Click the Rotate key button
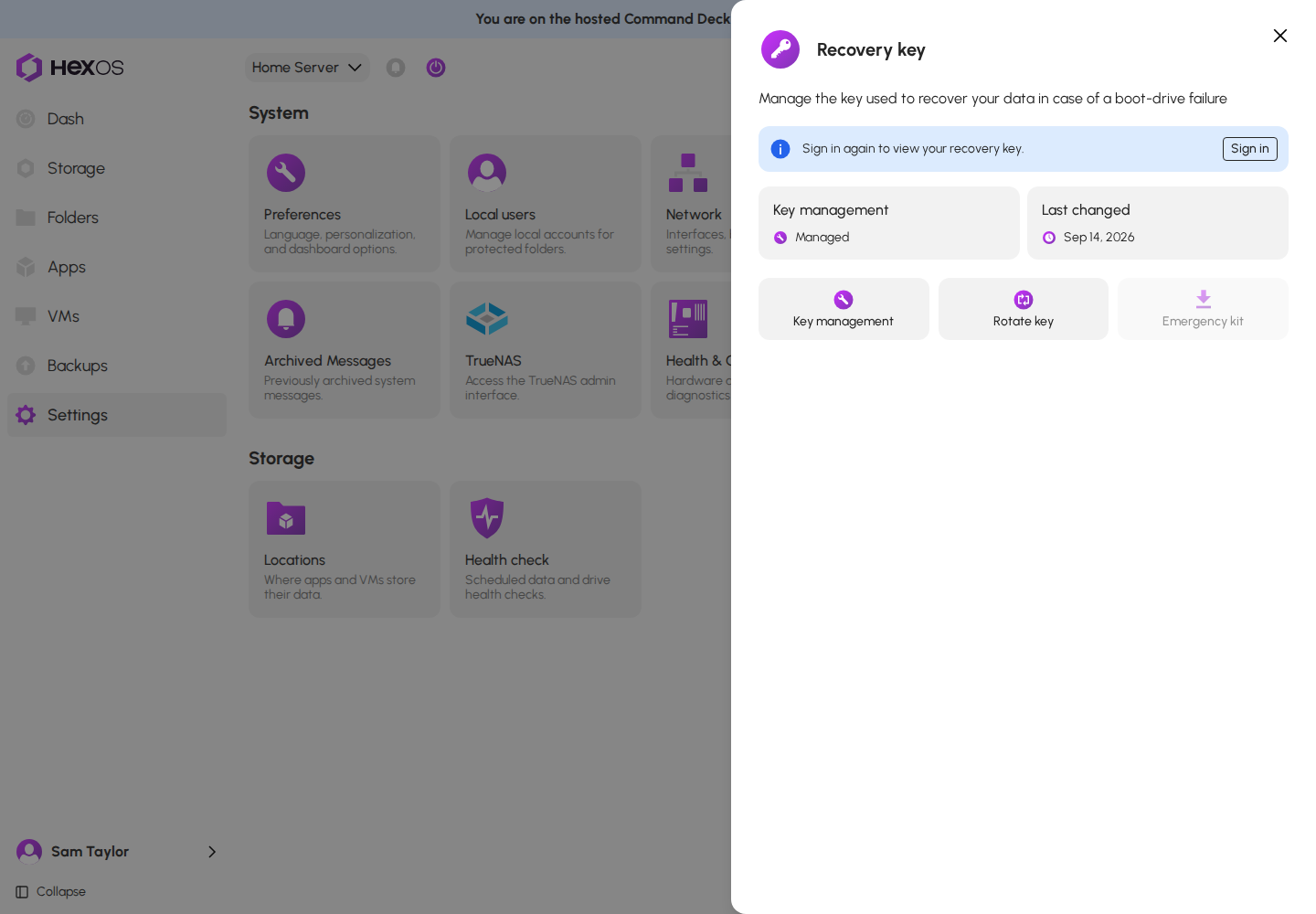Screen dimensions: 1316x914 [1024, 309]
